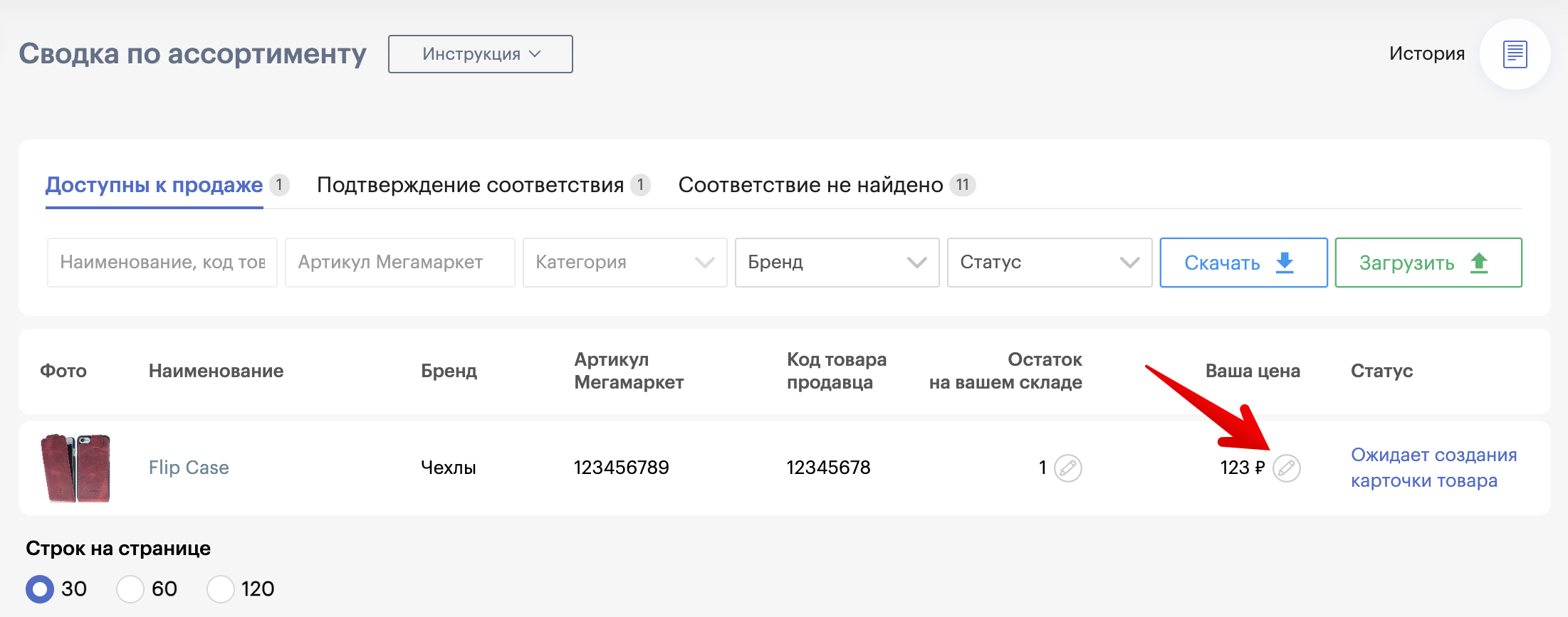Switch to Подтверждение соответствия tab
1568x617 pixels.
[x=471, y=185]
